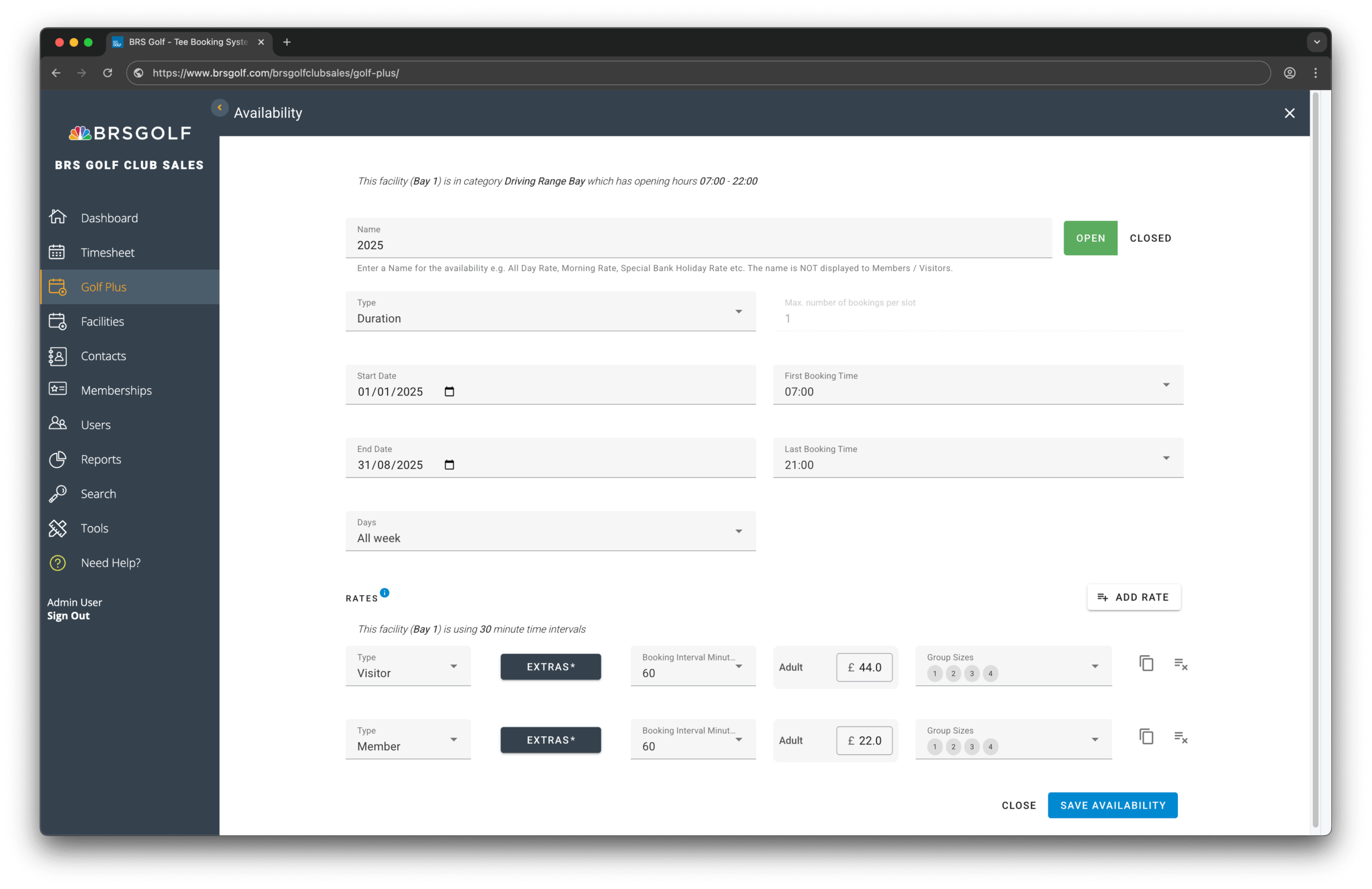
Task: Go to Reports in the sidebar
Action: [x=101, y=459]
